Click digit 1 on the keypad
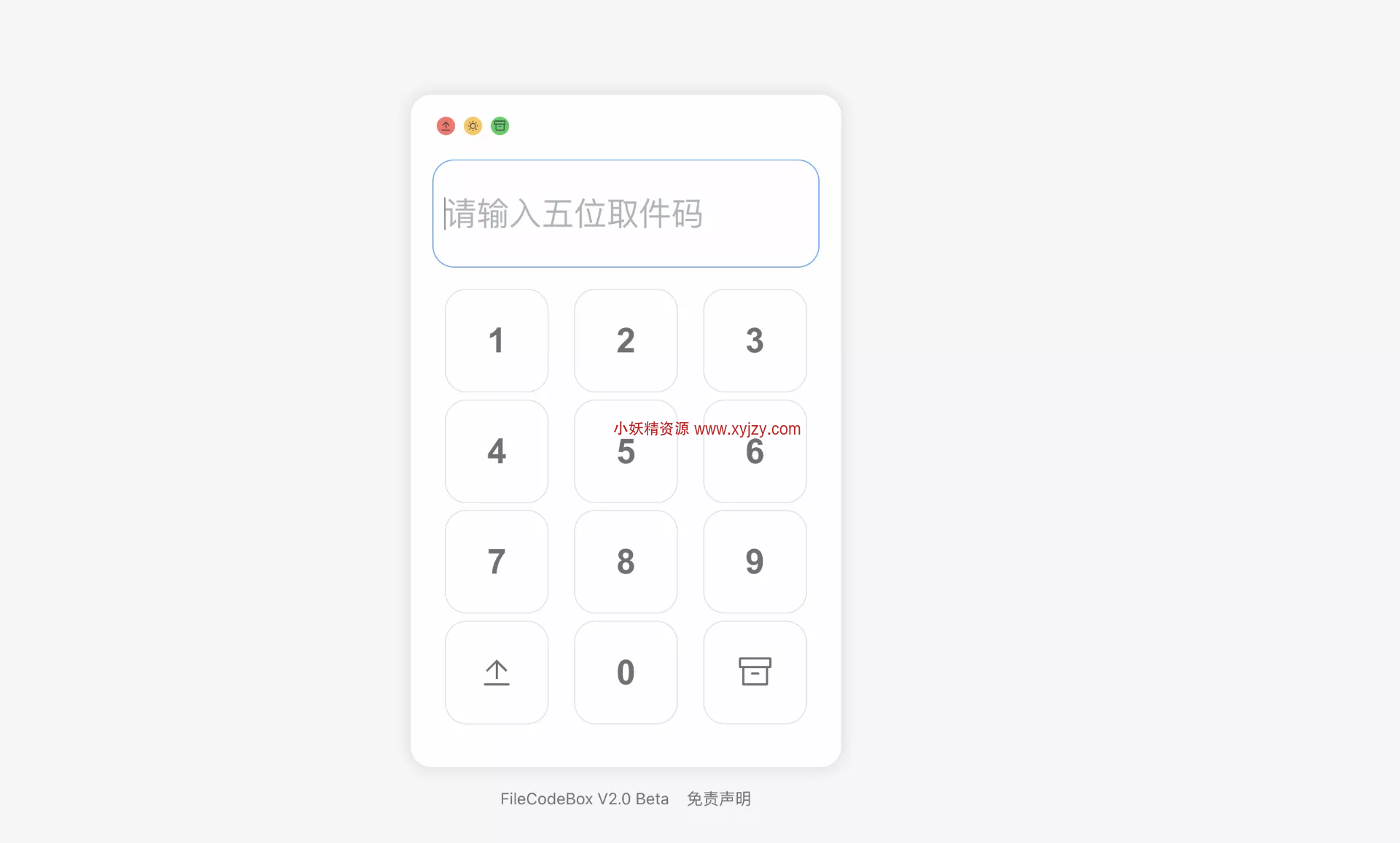Viewport: 1400px width, 843px height. click(x=495, y=337)
